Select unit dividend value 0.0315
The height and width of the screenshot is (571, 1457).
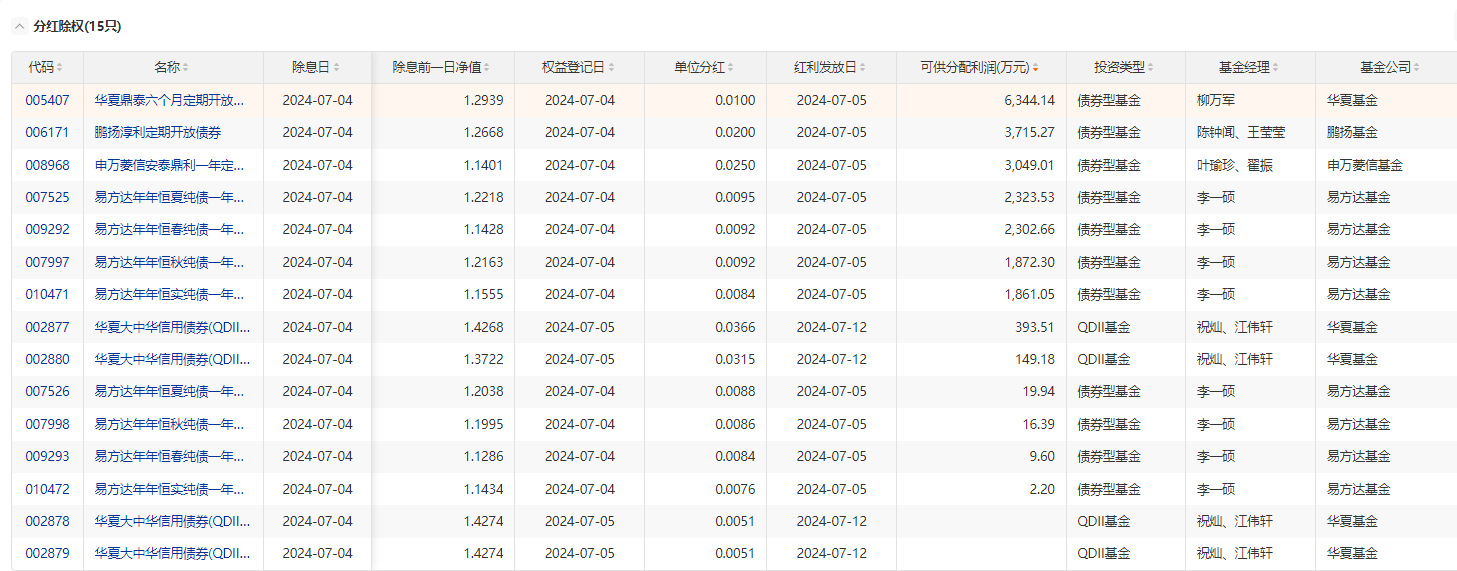click(x=735, y=359)
